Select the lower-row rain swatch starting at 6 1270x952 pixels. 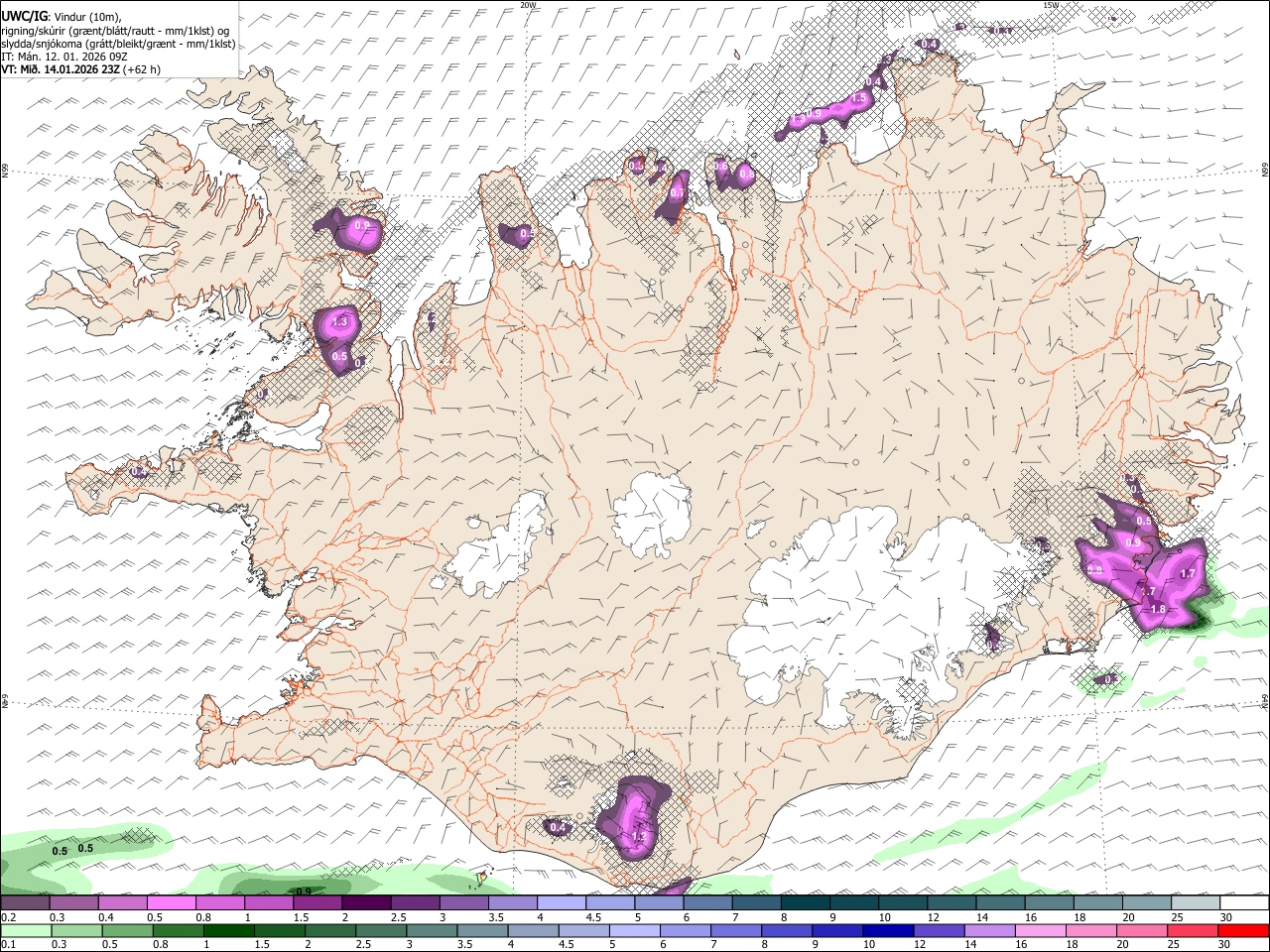point(686,931)
